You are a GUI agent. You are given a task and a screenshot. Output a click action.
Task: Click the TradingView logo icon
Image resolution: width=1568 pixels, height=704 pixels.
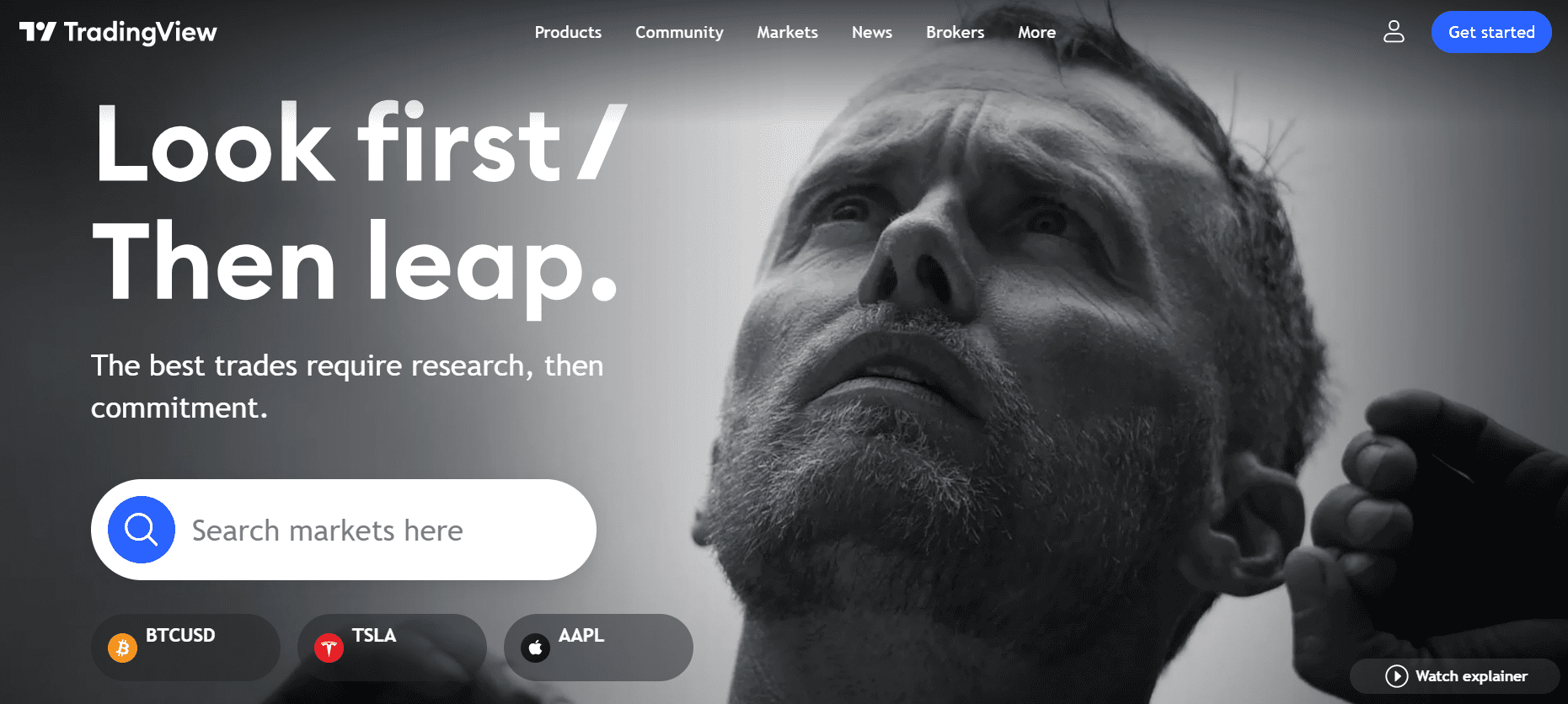(37, 32)
